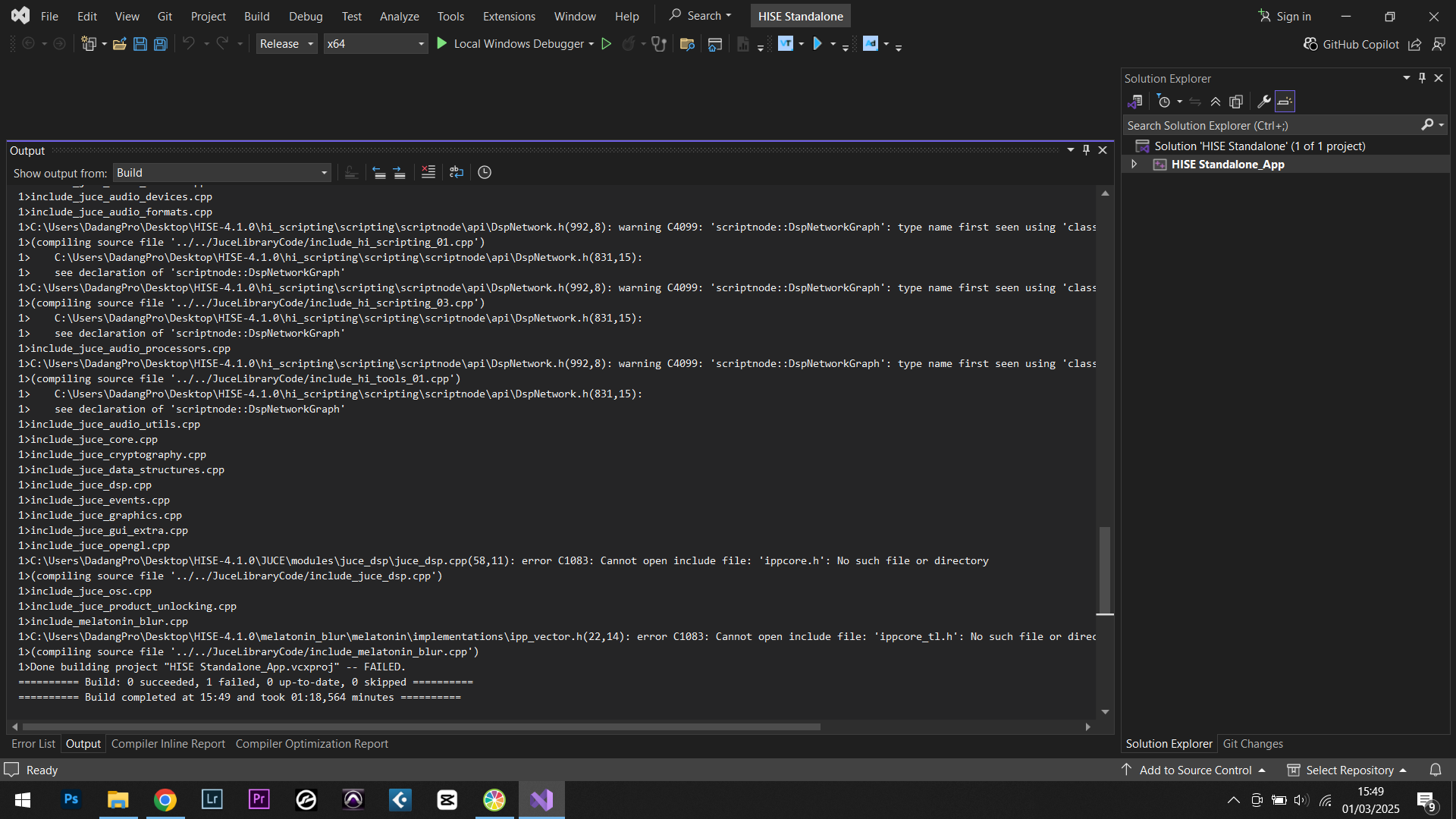Open the Windows Start menu
Viewport: 1456px width, 819px height.
23,799
